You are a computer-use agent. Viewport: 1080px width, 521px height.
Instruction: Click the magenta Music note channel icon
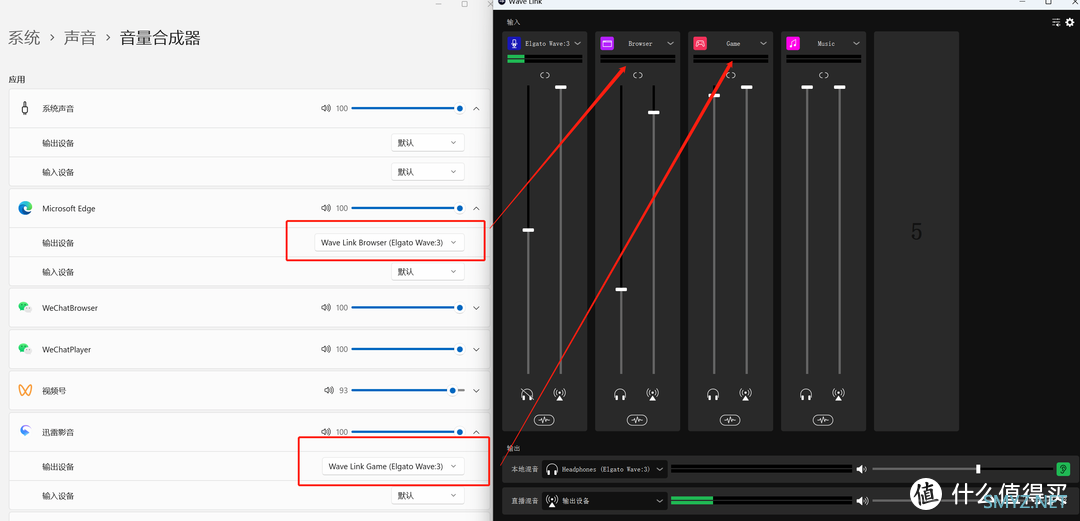[x=793, y=43]
